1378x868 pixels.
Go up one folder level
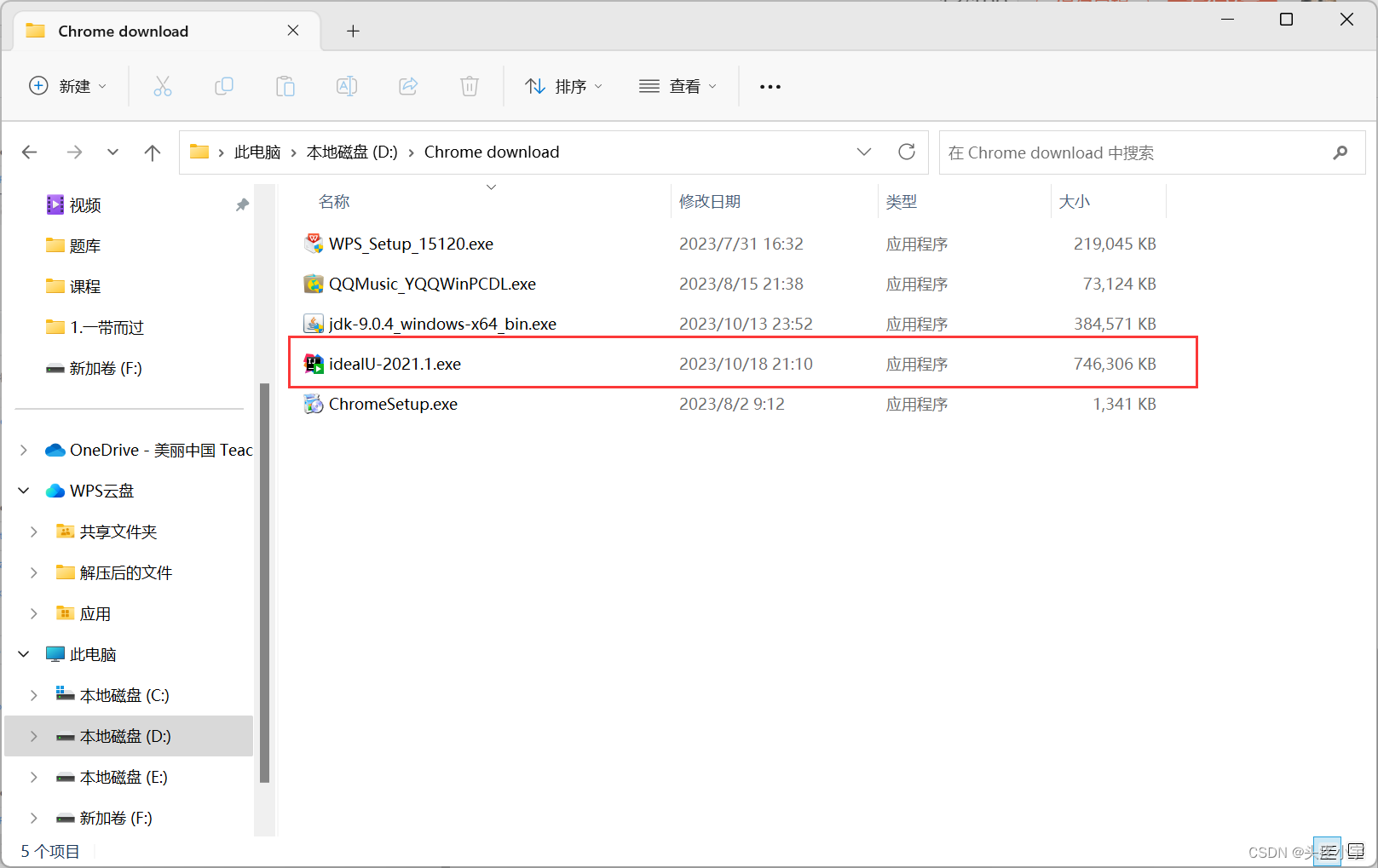[153, 152]
